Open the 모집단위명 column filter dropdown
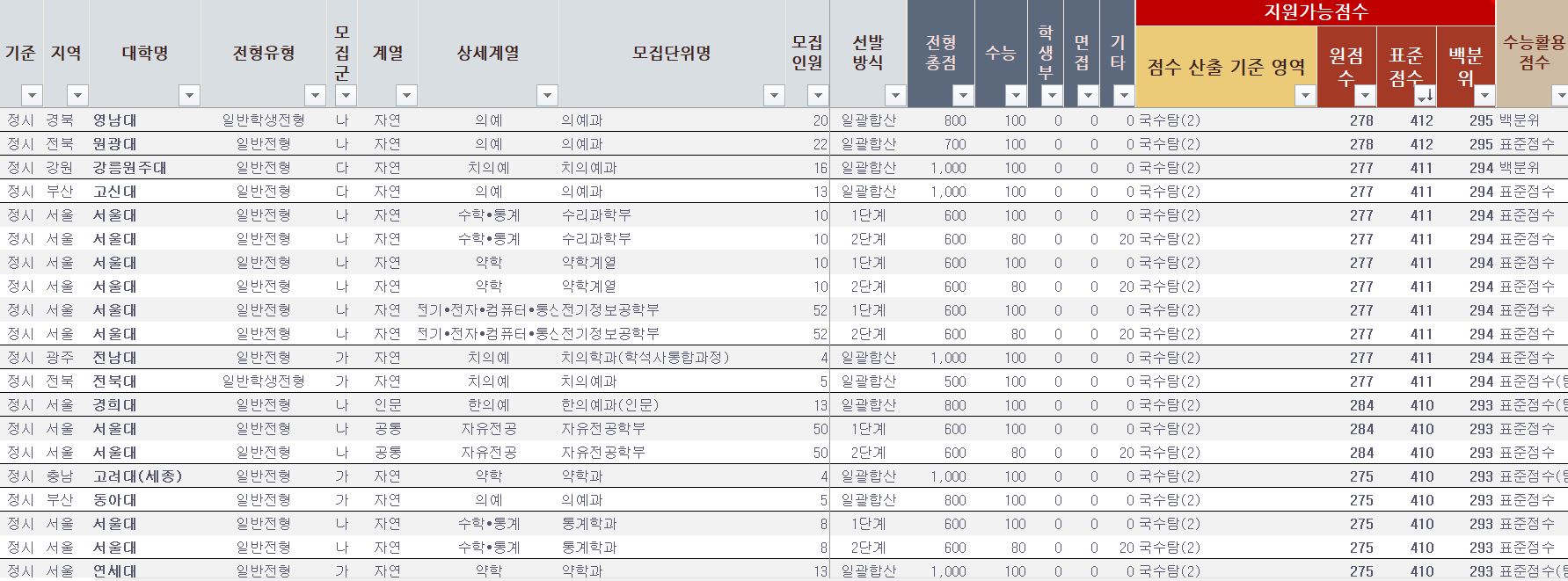The width and height of the screenshot is (1568, 581). pos(774,95)
